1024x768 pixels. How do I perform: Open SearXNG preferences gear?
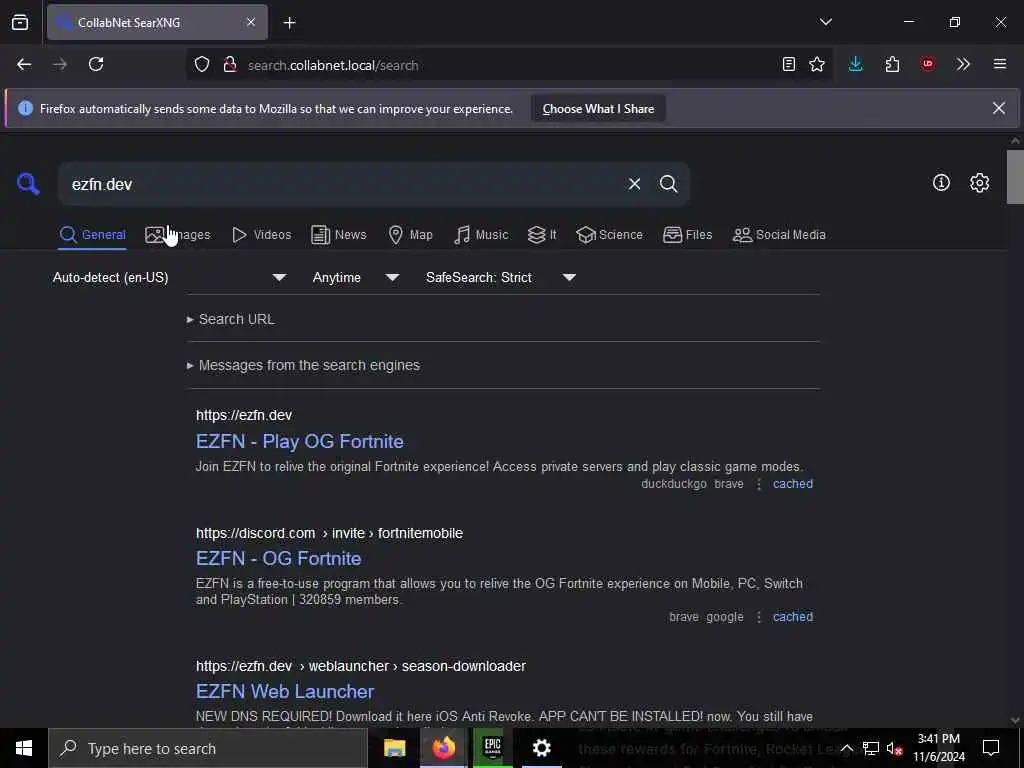click(979, 183)
